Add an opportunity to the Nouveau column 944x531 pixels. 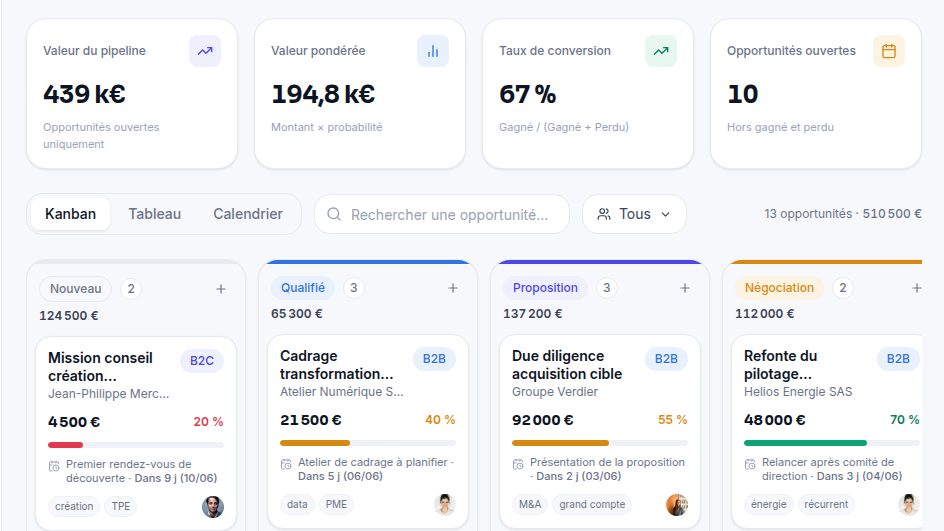tap(221, 289)
